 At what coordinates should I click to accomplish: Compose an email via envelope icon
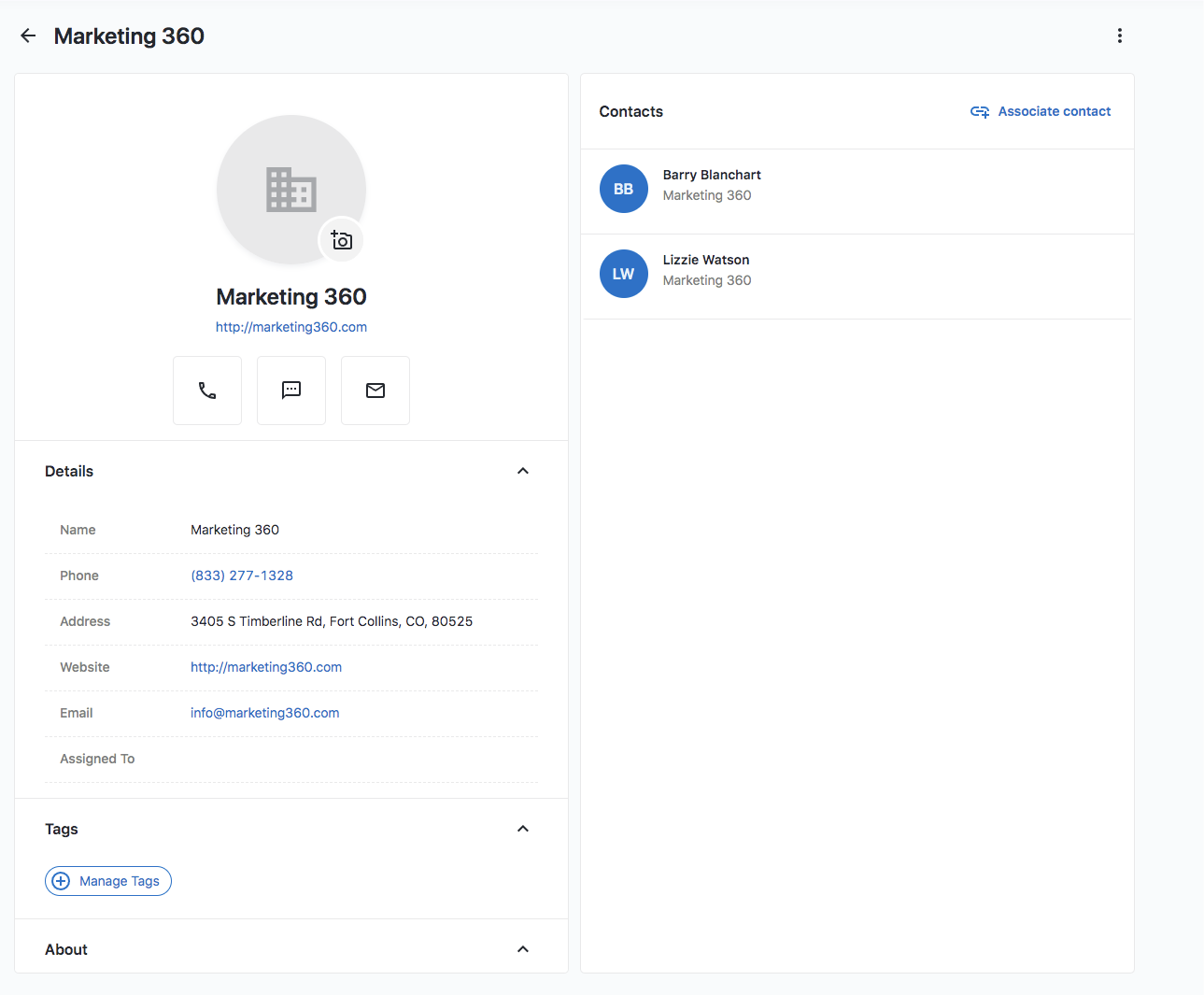click(x=375, y=391)
